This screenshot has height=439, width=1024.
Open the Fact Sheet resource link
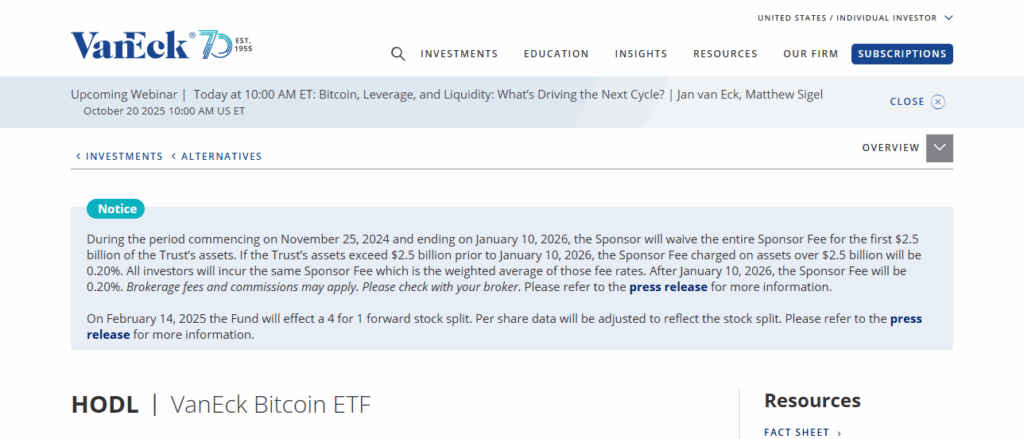pos(796,433)
